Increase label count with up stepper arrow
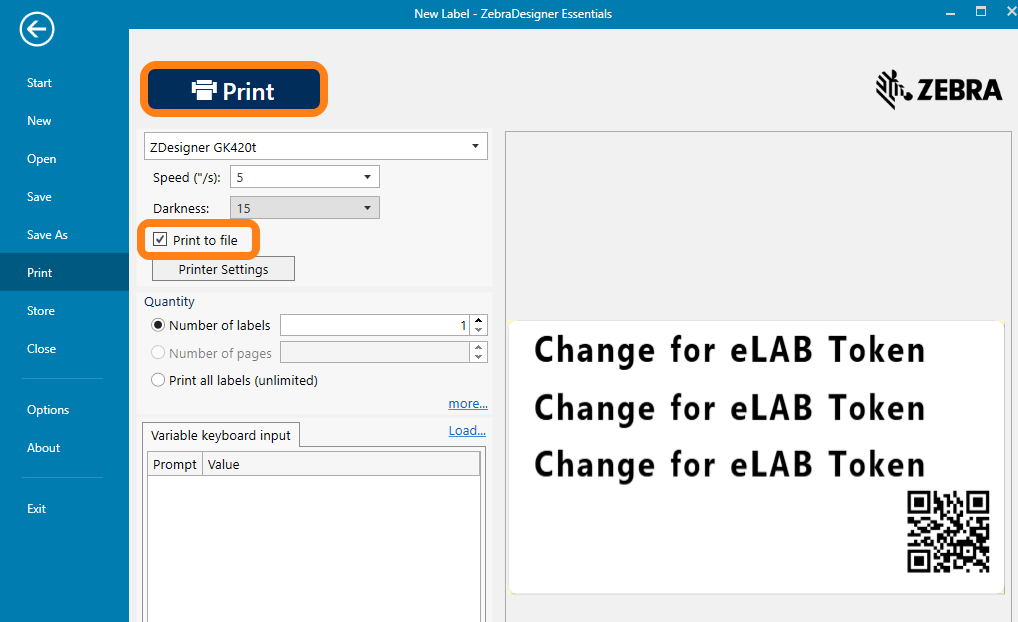The width and height of the screenshot is (1018, 622). point(479,320)
